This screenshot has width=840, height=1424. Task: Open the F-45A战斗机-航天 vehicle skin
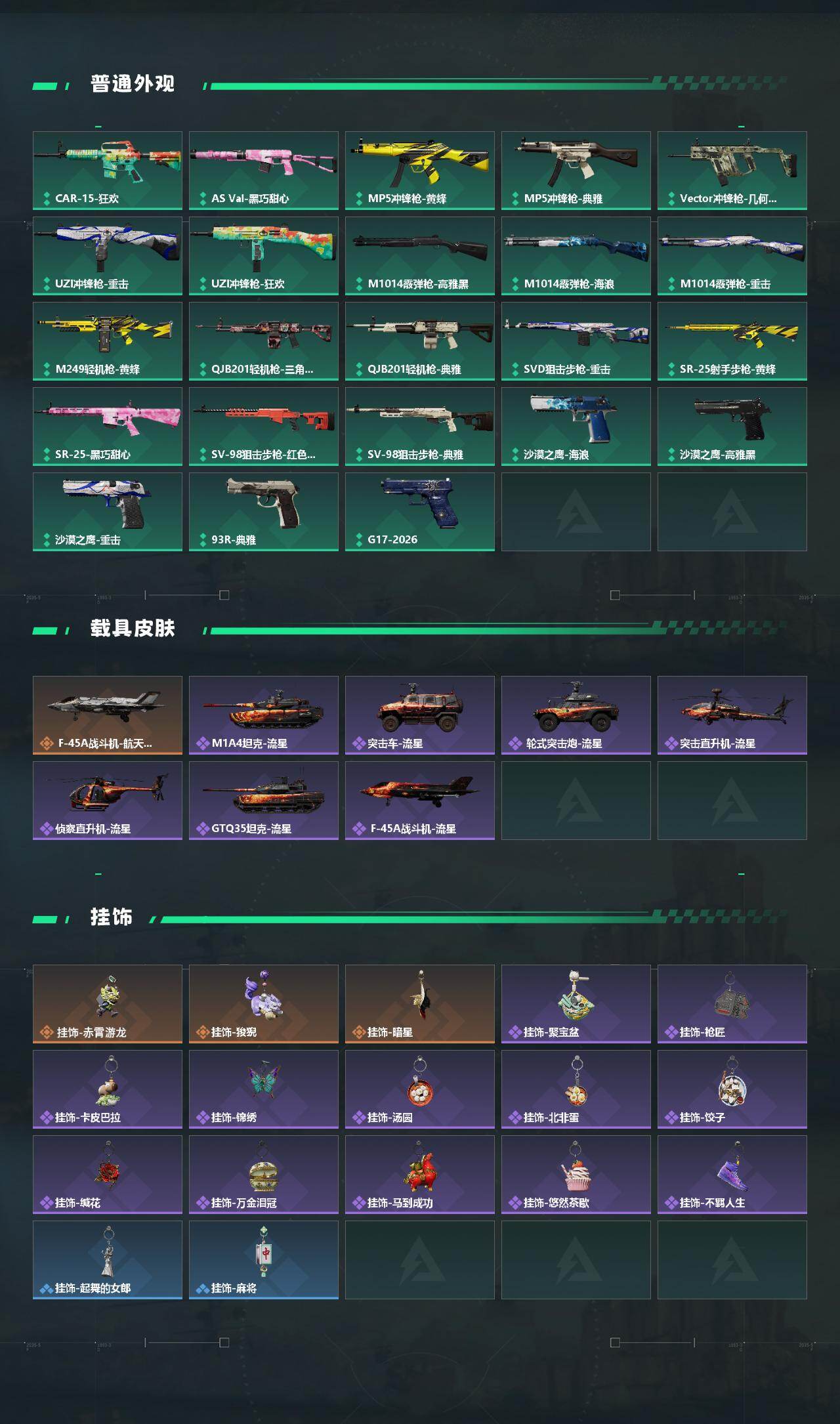108,715
